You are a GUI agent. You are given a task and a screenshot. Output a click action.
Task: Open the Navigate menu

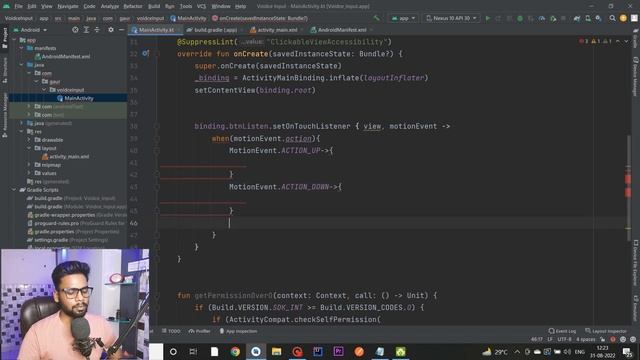68,7
